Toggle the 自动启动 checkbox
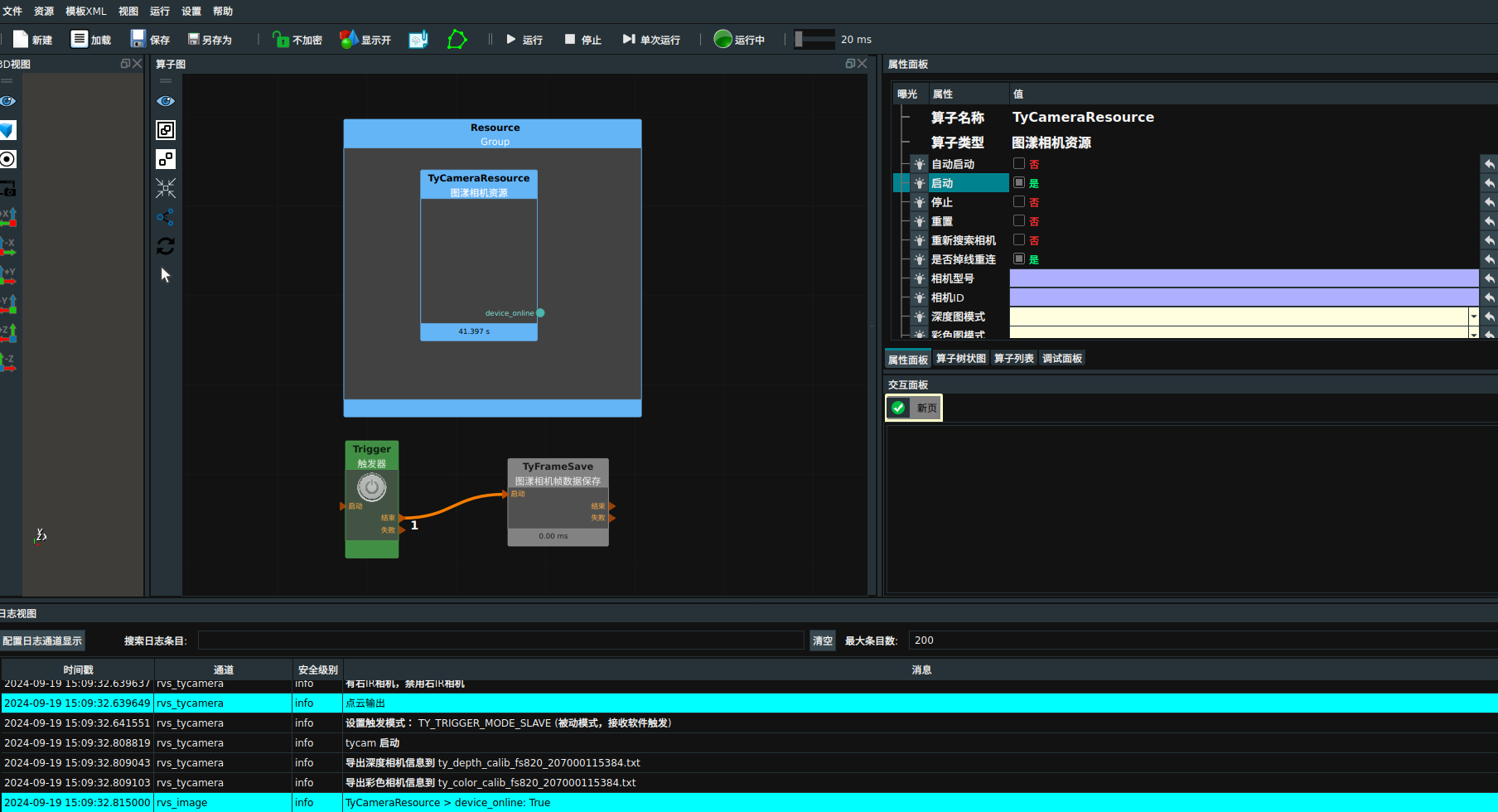1498x812 pixels. click(x=1019, y=163)
